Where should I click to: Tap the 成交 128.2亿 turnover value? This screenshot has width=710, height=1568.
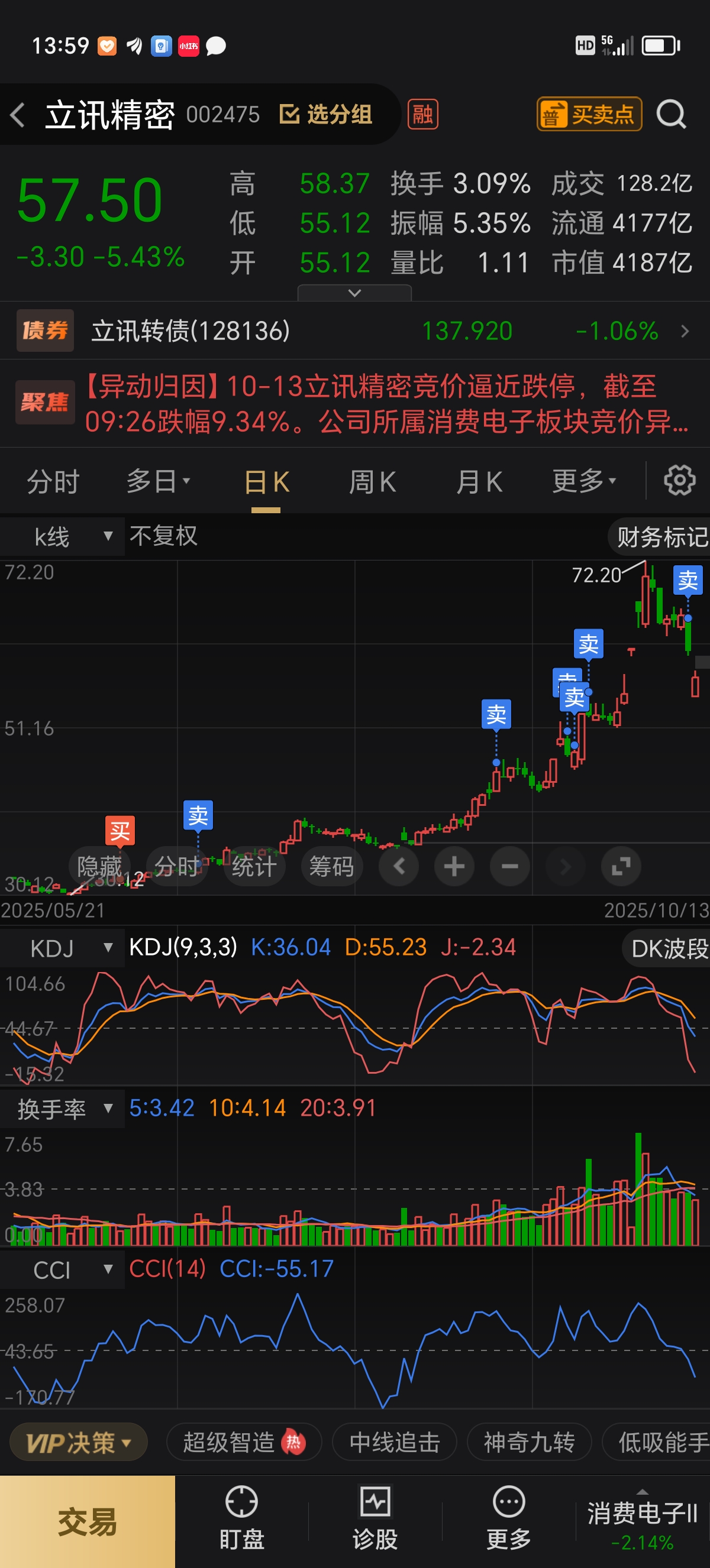pos(622,184)
